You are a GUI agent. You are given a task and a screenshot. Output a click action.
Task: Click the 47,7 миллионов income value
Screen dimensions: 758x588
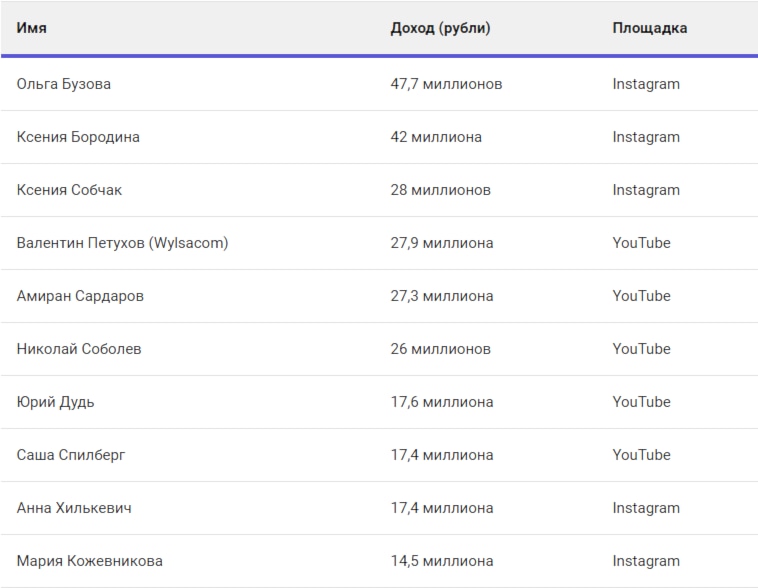click(446, 84)
